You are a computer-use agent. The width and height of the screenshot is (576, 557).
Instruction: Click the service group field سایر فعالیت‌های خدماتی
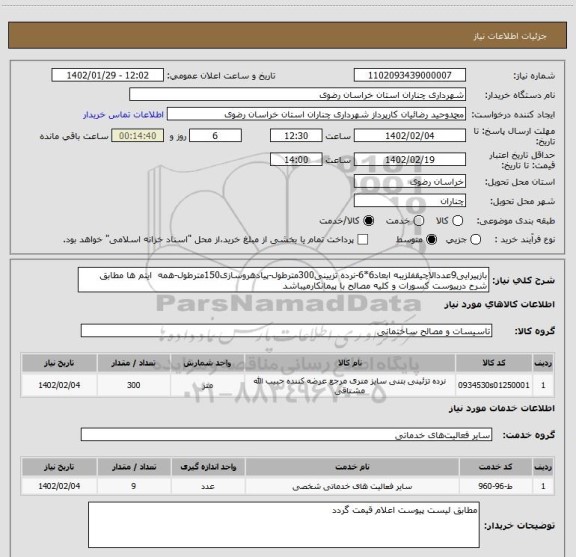pos(286,434)
